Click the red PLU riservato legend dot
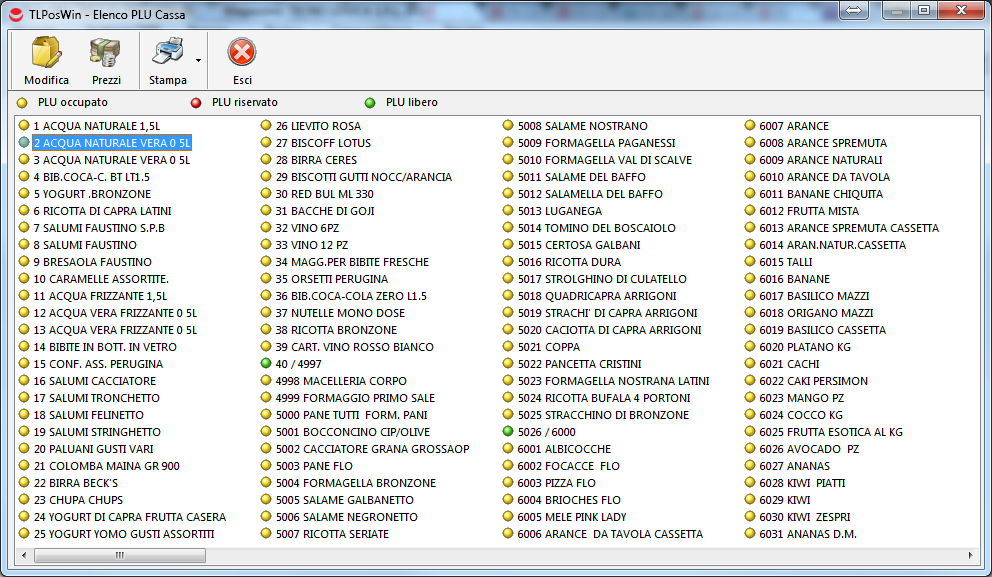Viewport: 992px width, 577px height. (197, 102)
